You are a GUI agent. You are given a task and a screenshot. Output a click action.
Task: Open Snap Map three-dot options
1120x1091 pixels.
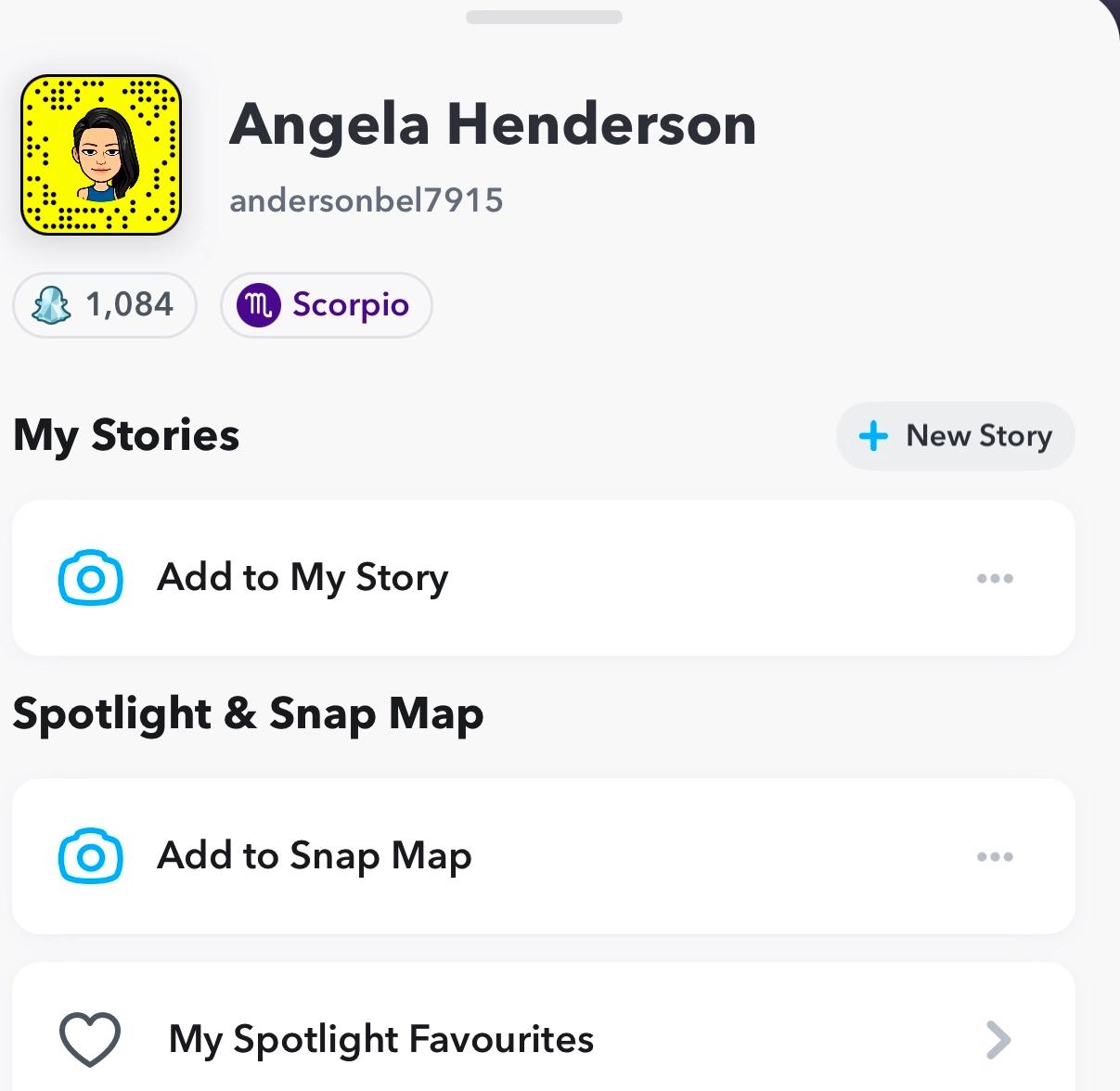click(x=995, y=855)
